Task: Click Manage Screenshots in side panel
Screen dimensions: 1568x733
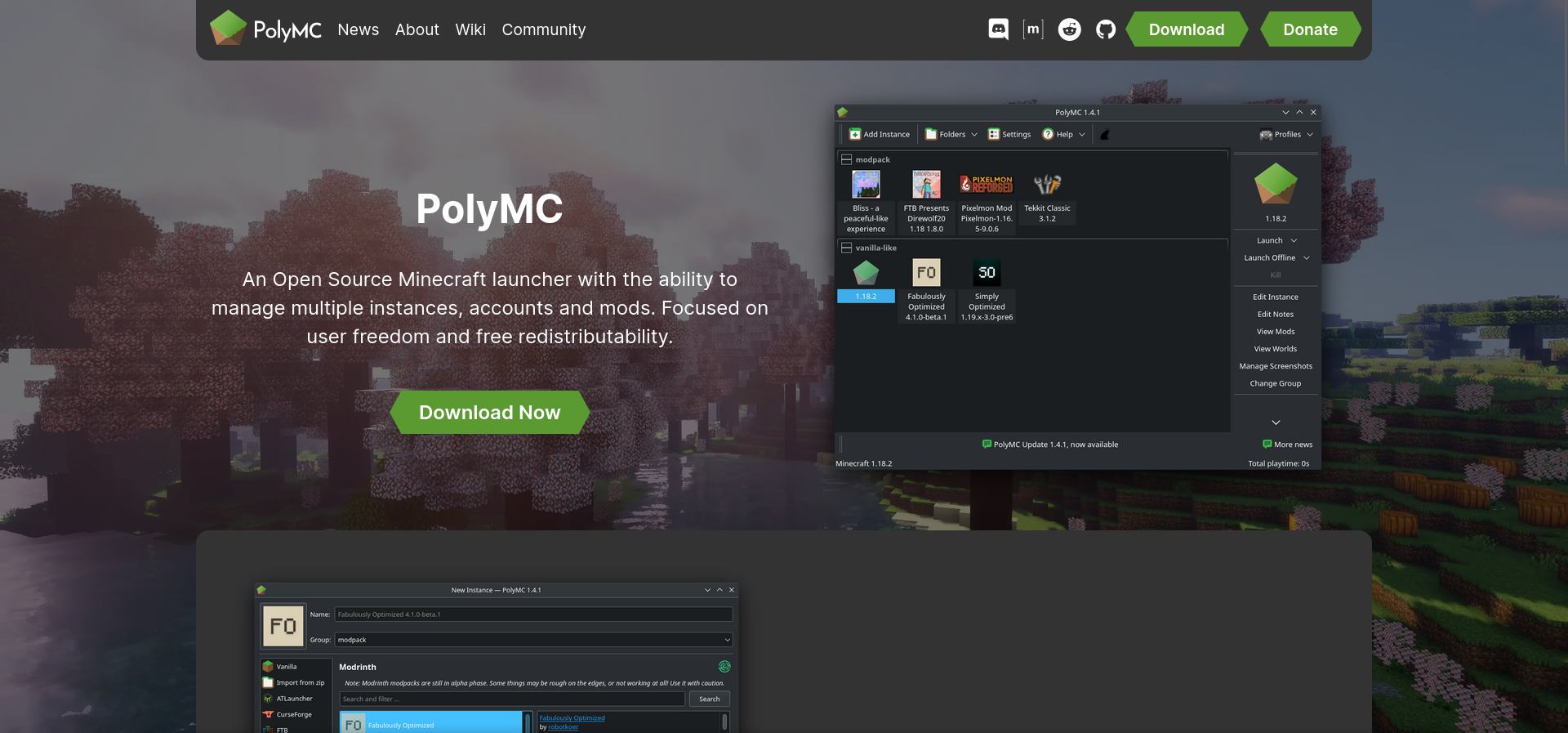Action: 1276,365
